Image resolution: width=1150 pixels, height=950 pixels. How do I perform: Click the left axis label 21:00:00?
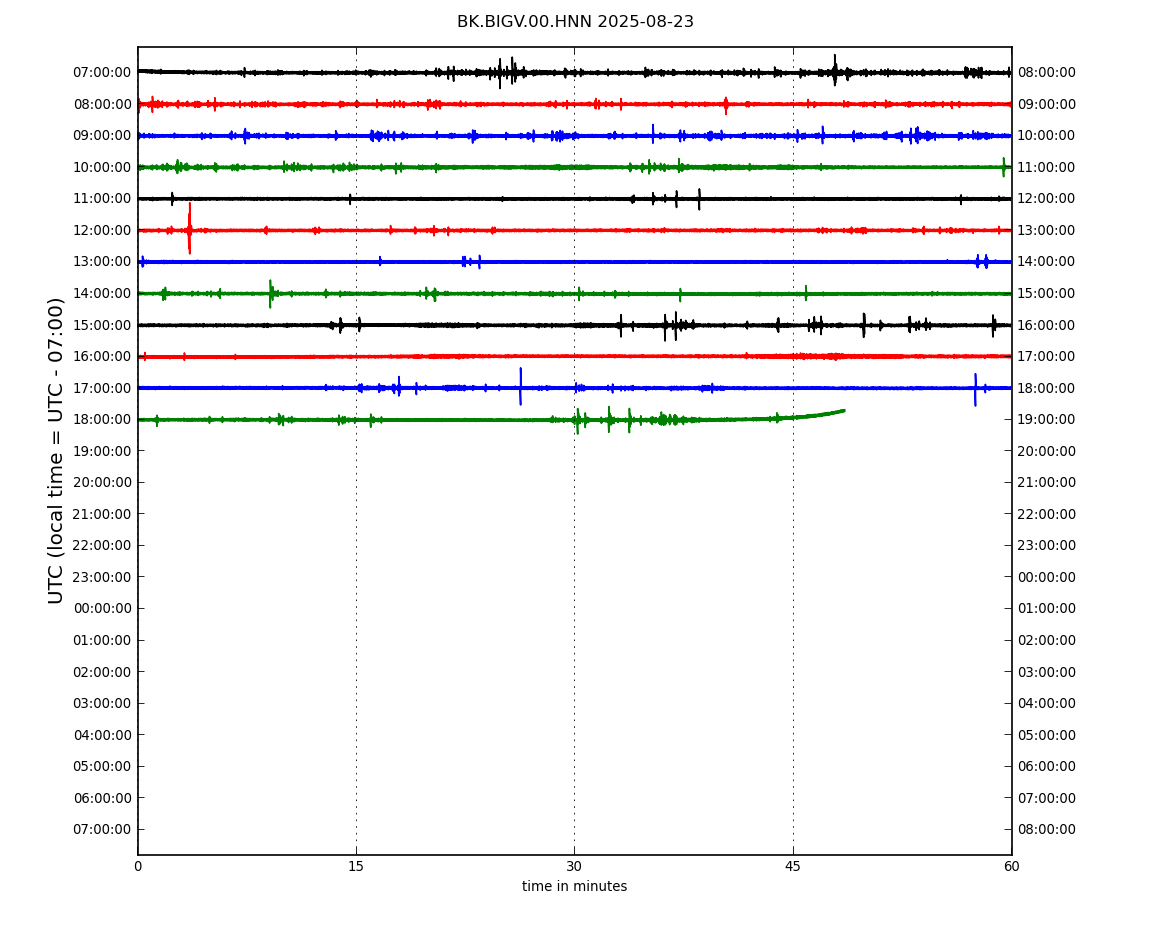point(102,514)
